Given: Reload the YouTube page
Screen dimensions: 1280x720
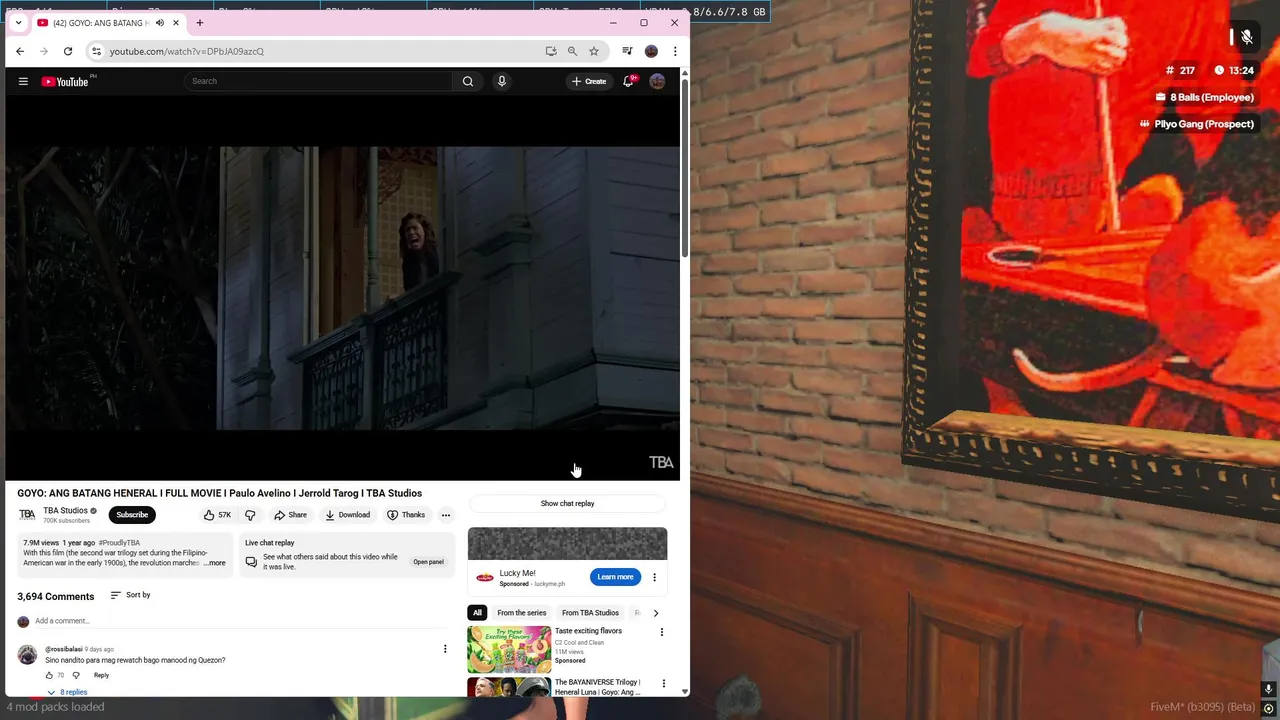Looking at the screenshot, I should coord(68,51).
